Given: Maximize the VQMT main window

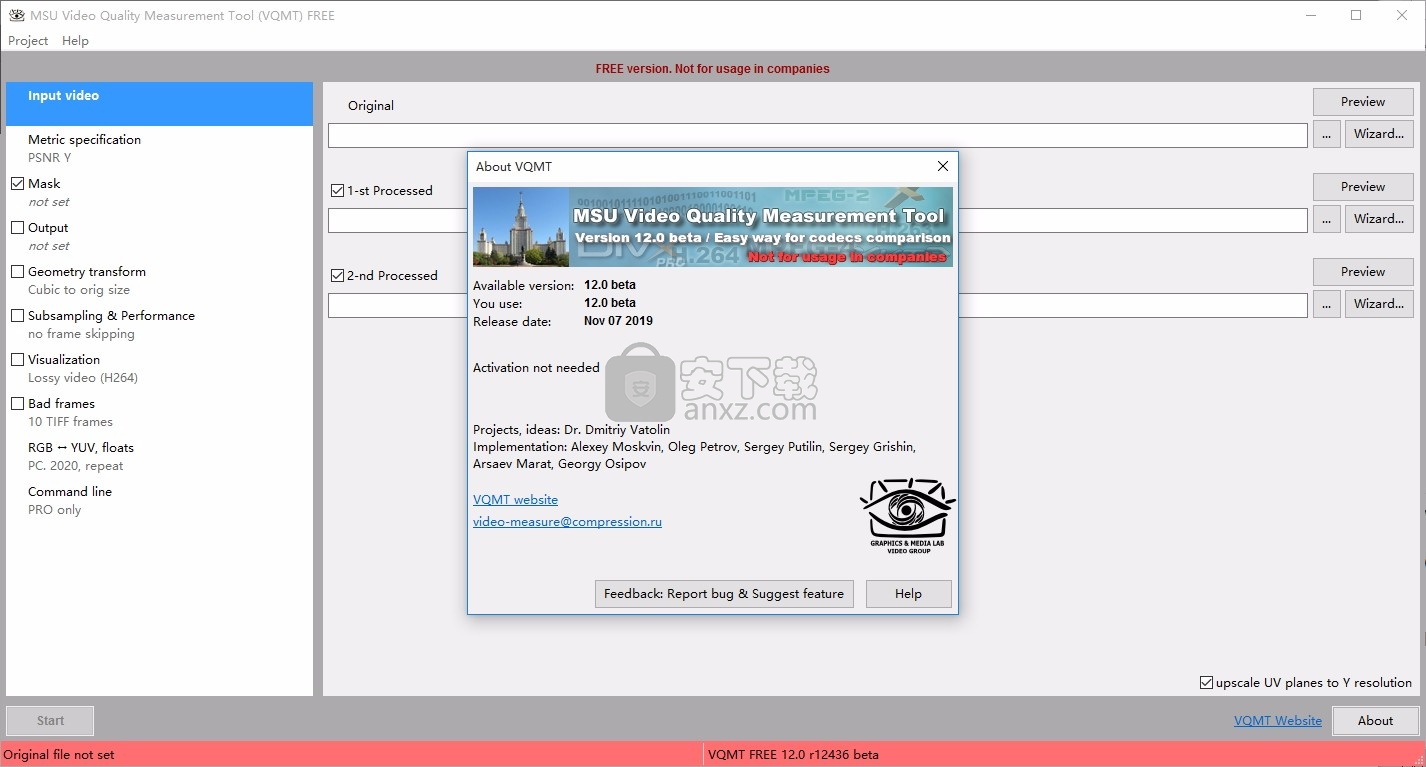Looking at the screenshot, I should [1356, 15].
